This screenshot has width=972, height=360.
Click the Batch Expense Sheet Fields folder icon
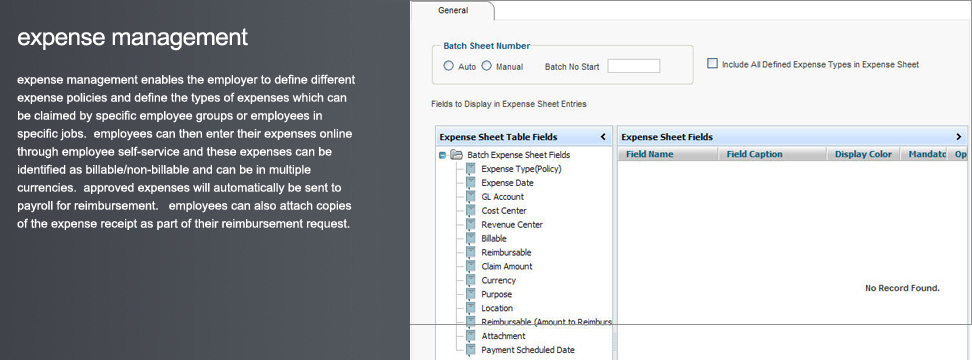pyautogui.click(x=456, y=155)
